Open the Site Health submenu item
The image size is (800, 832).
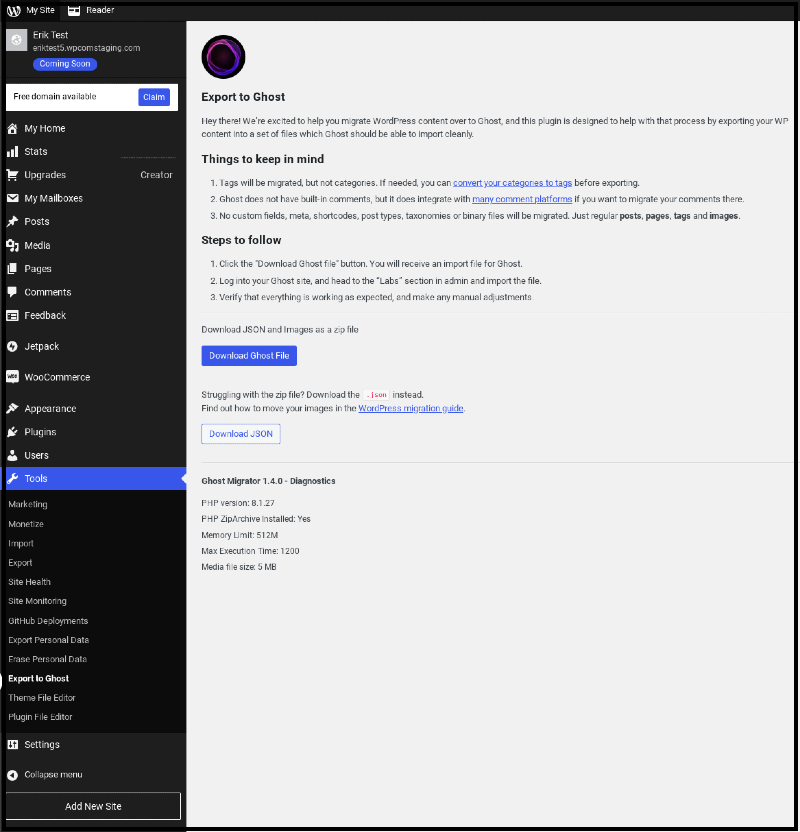click(29, 582)
